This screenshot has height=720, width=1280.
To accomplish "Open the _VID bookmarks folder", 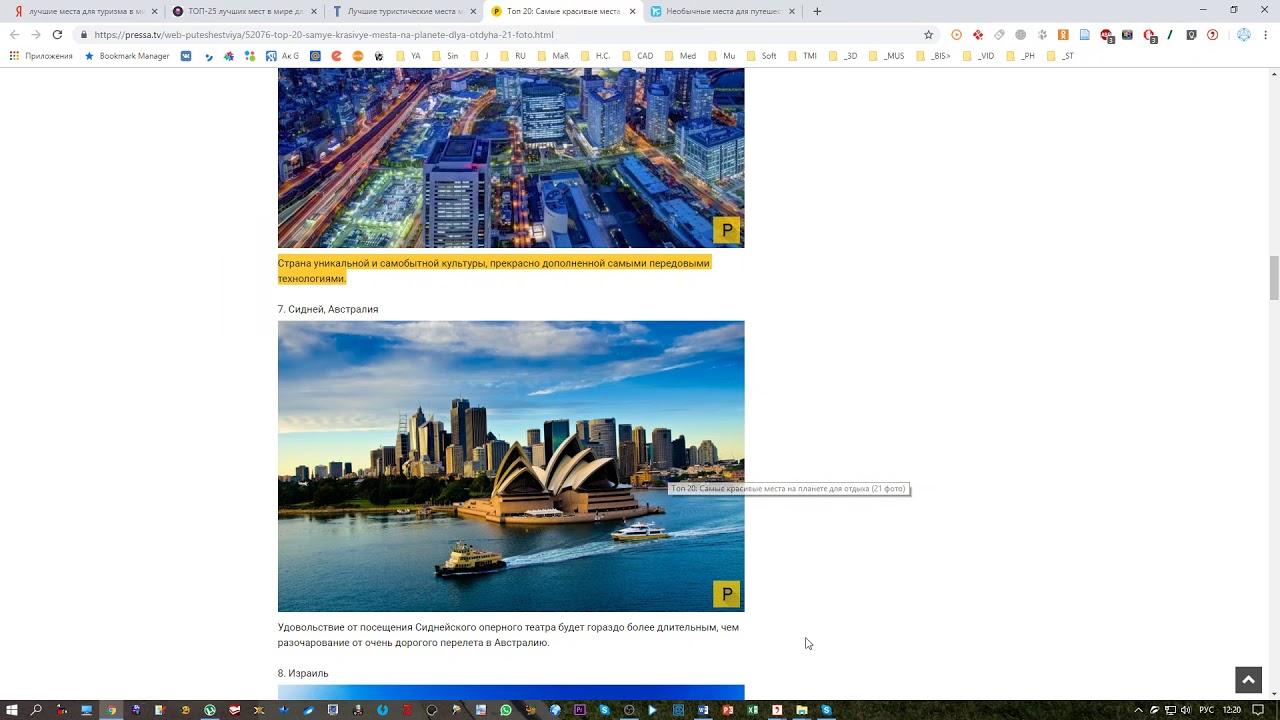I will click(978, 56).
